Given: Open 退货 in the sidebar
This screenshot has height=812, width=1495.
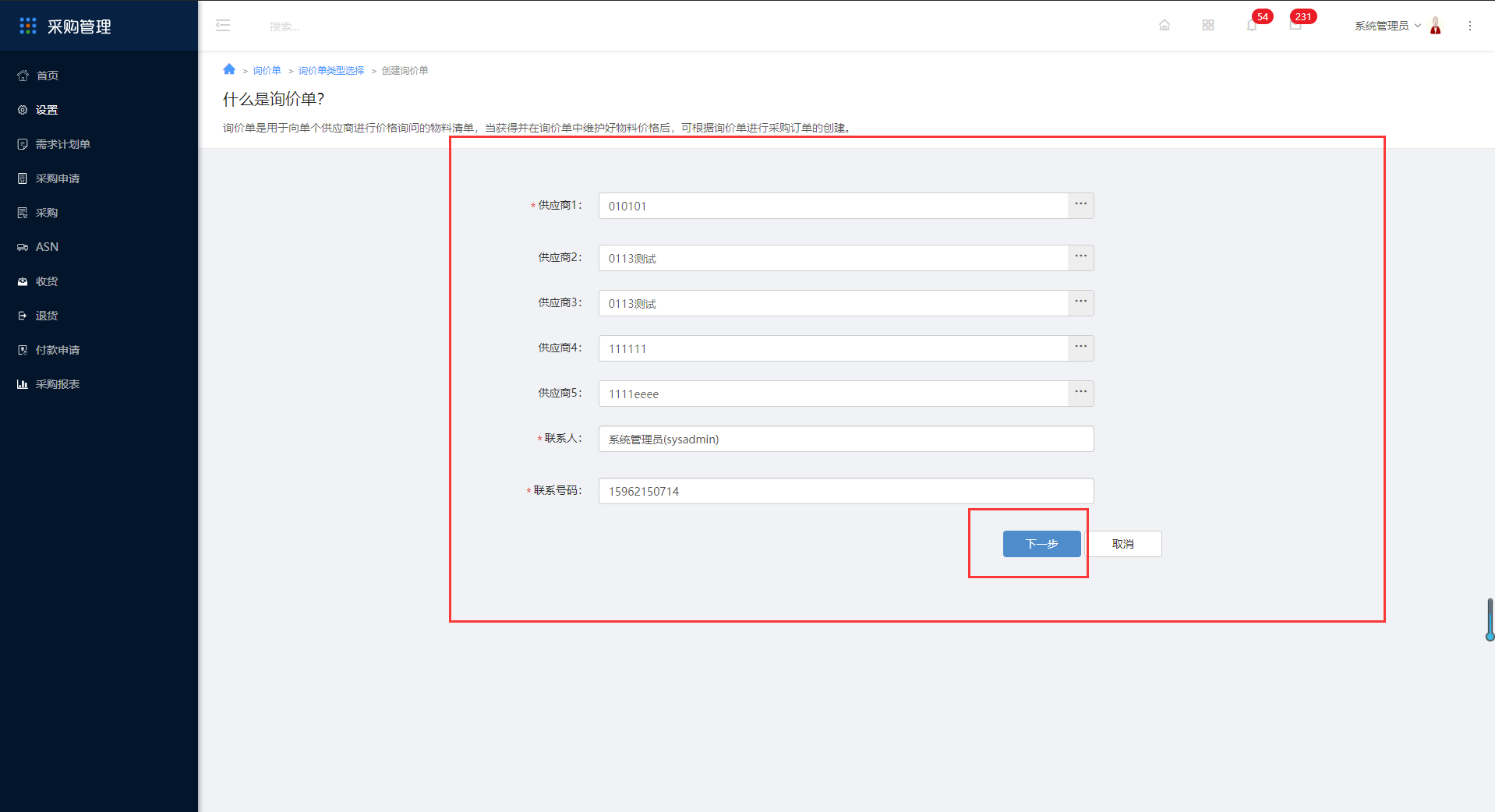Looking at the screenshot, I should (99, 316).
